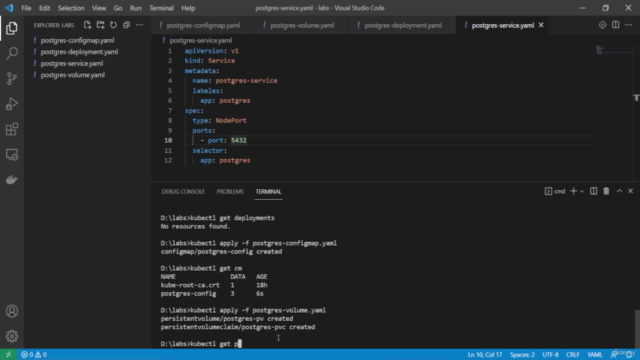The image size is (640, 360).
Task: Open the Extensions view
Action: click(x=12, y=129)
